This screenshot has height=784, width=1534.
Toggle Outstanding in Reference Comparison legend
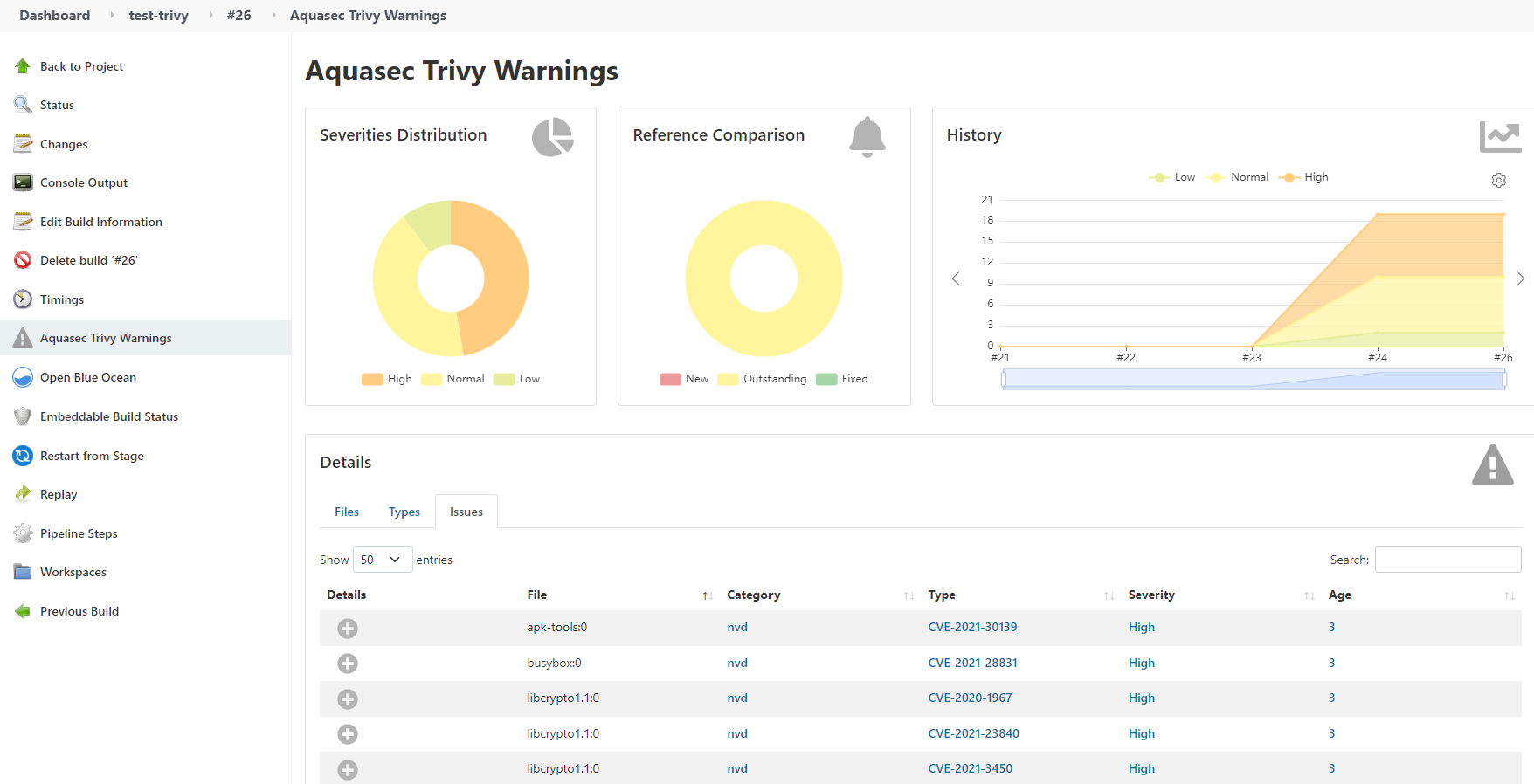pyautogui.click(x=763, y=379)
